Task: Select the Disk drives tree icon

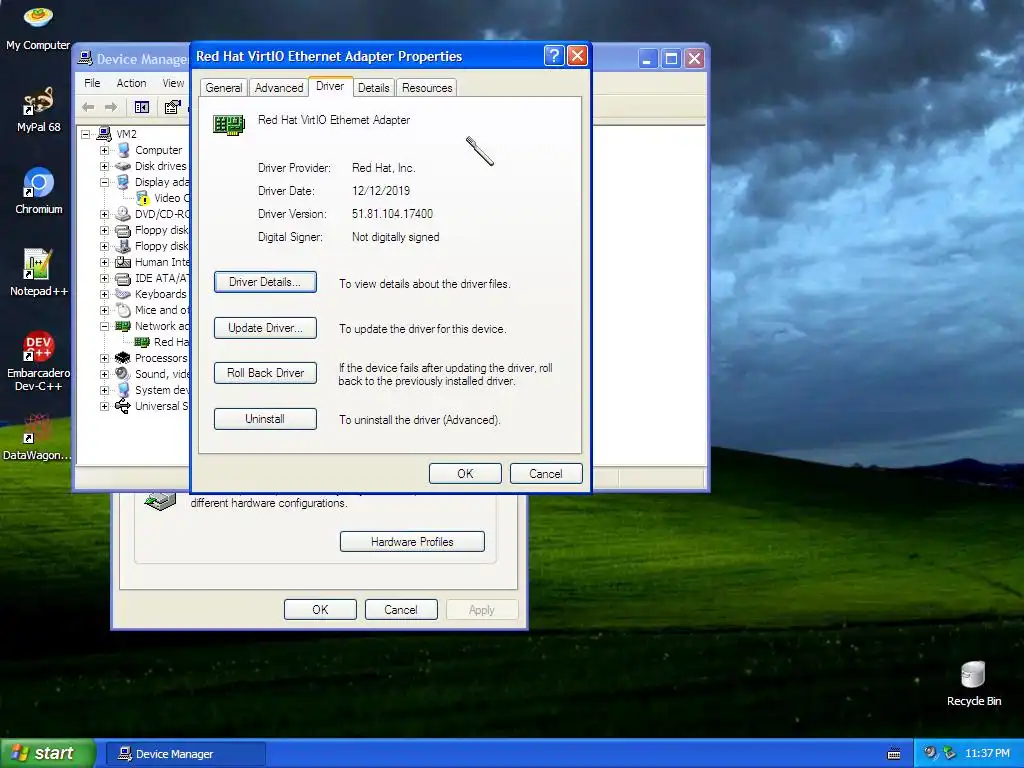Action: (123, 166)
